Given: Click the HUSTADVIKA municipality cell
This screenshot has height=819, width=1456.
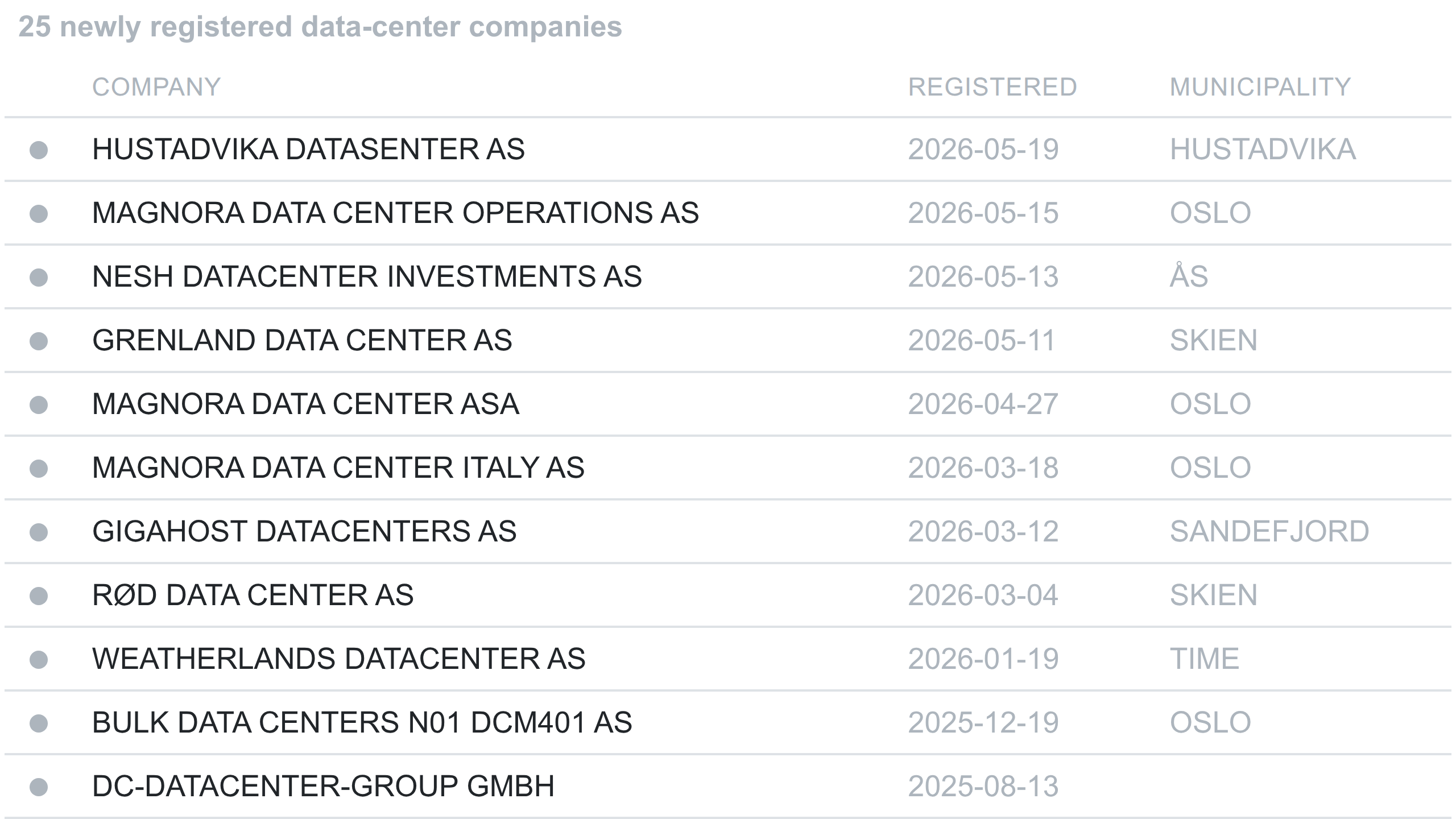Looking at the screenshot, I should 1263,150.
